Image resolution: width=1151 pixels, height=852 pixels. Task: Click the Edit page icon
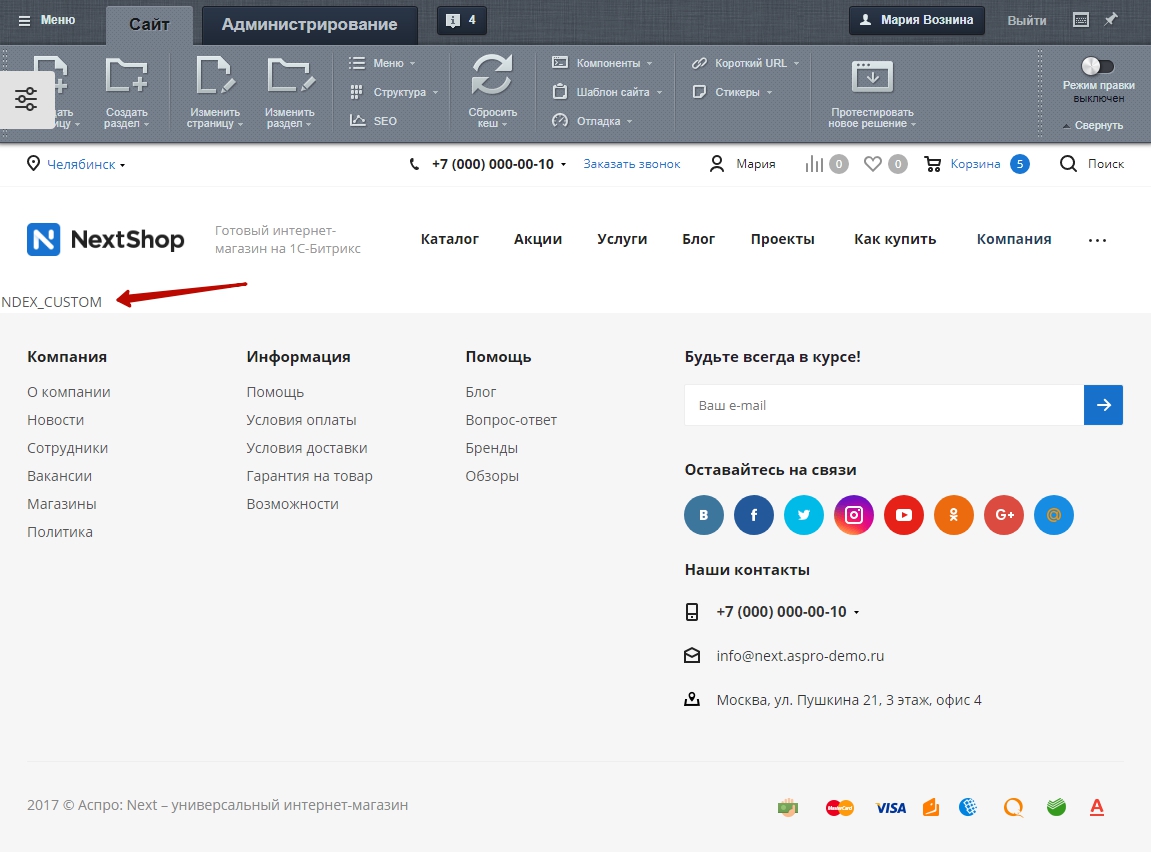(215, 76)
